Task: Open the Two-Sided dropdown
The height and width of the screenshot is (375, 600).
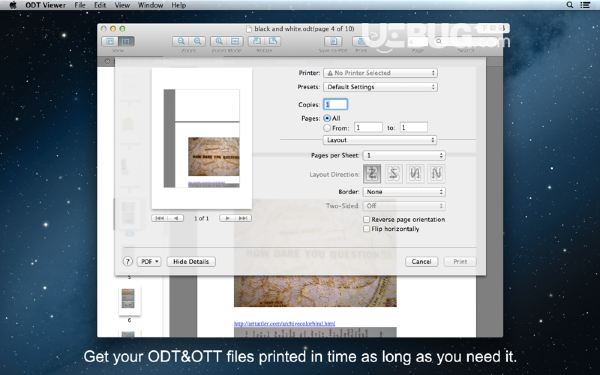Action: (404, 206)
